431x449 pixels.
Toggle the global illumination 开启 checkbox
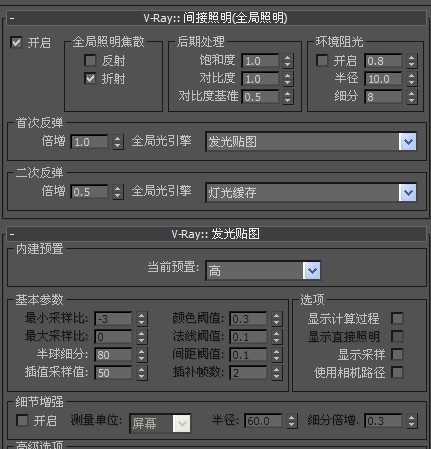[x=16, y=43]
